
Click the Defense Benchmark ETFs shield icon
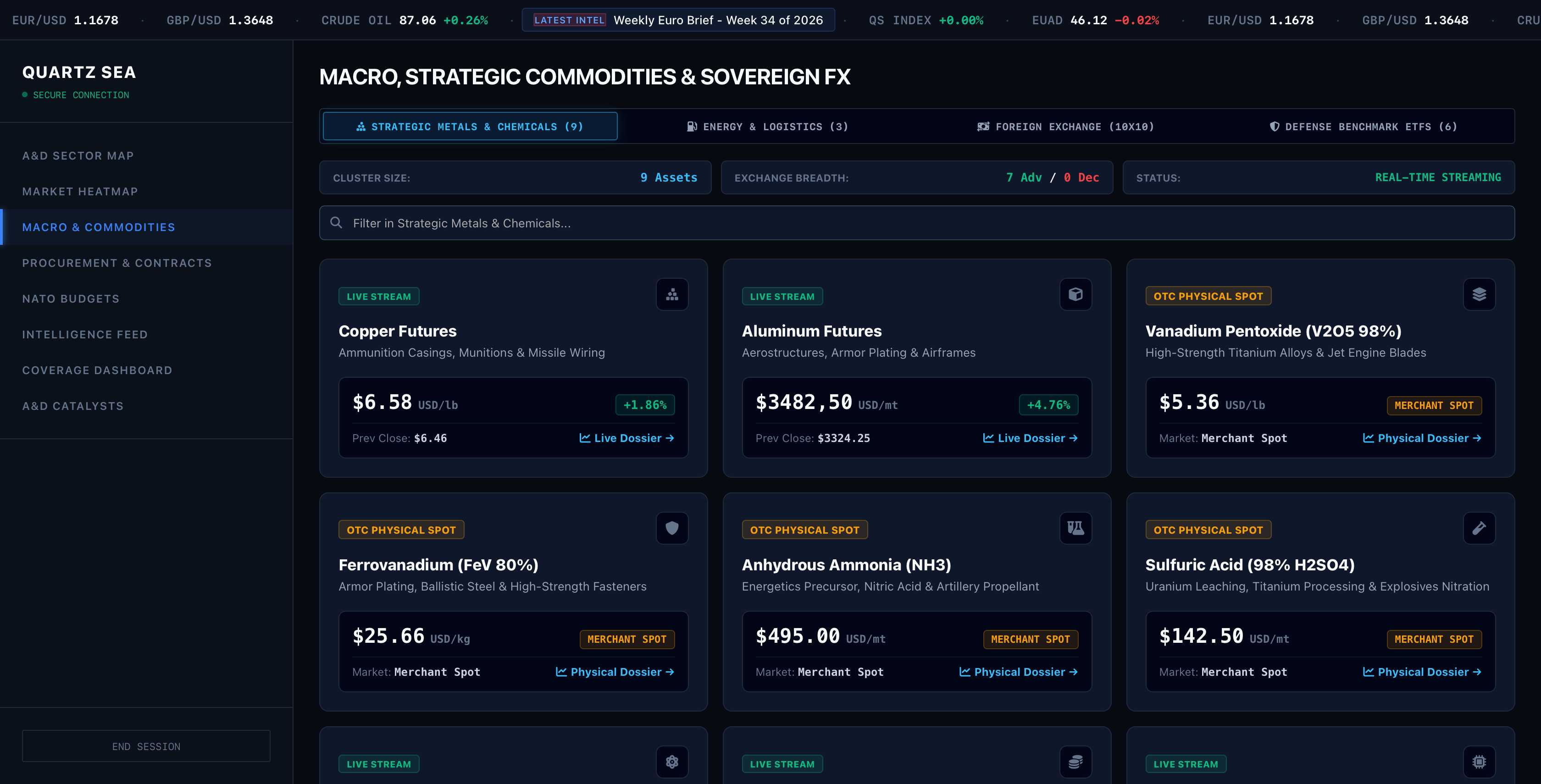coord(1275,127)
